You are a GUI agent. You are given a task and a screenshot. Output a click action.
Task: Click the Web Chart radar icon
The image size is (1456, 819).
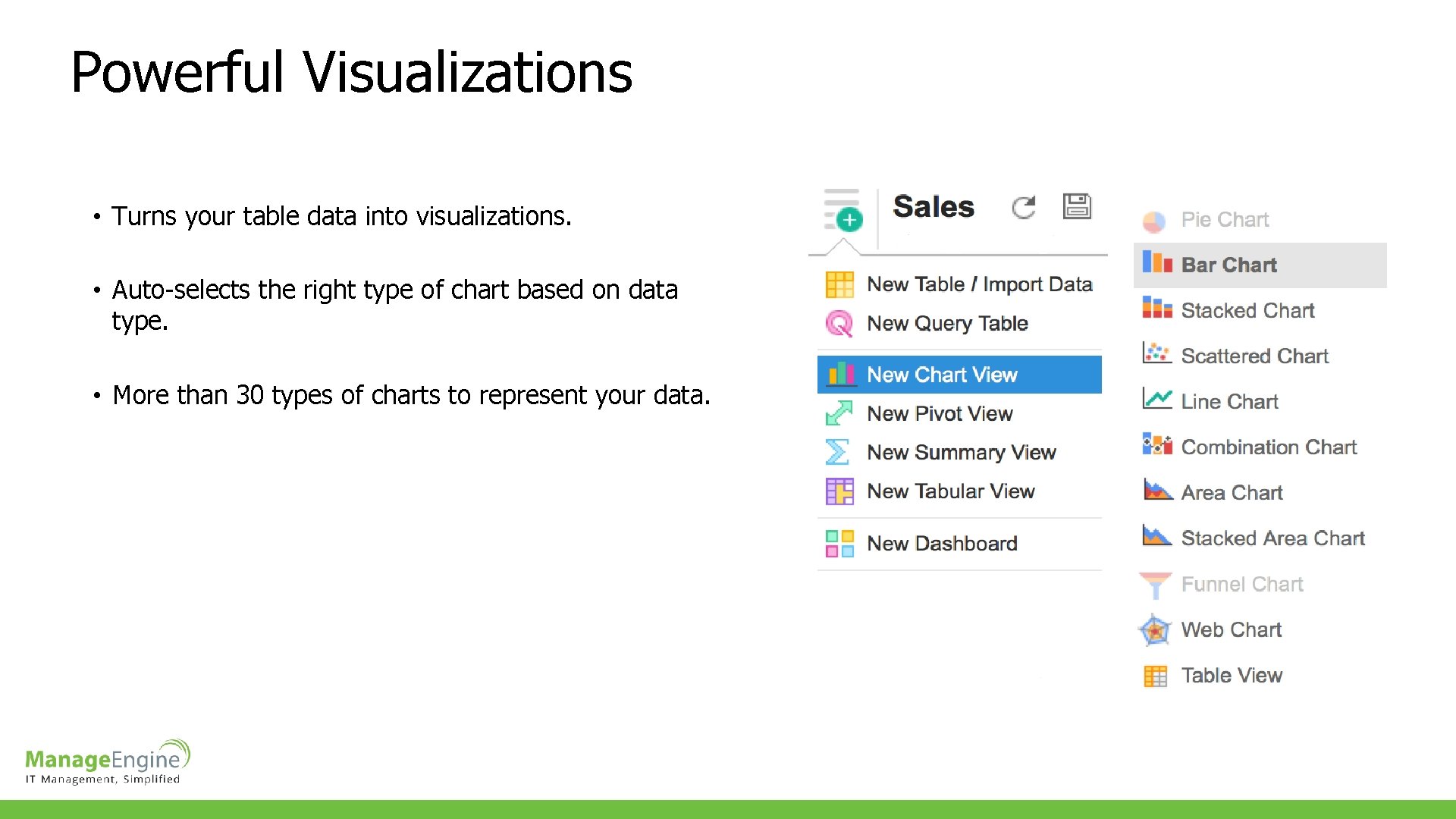click(1155, 630)
